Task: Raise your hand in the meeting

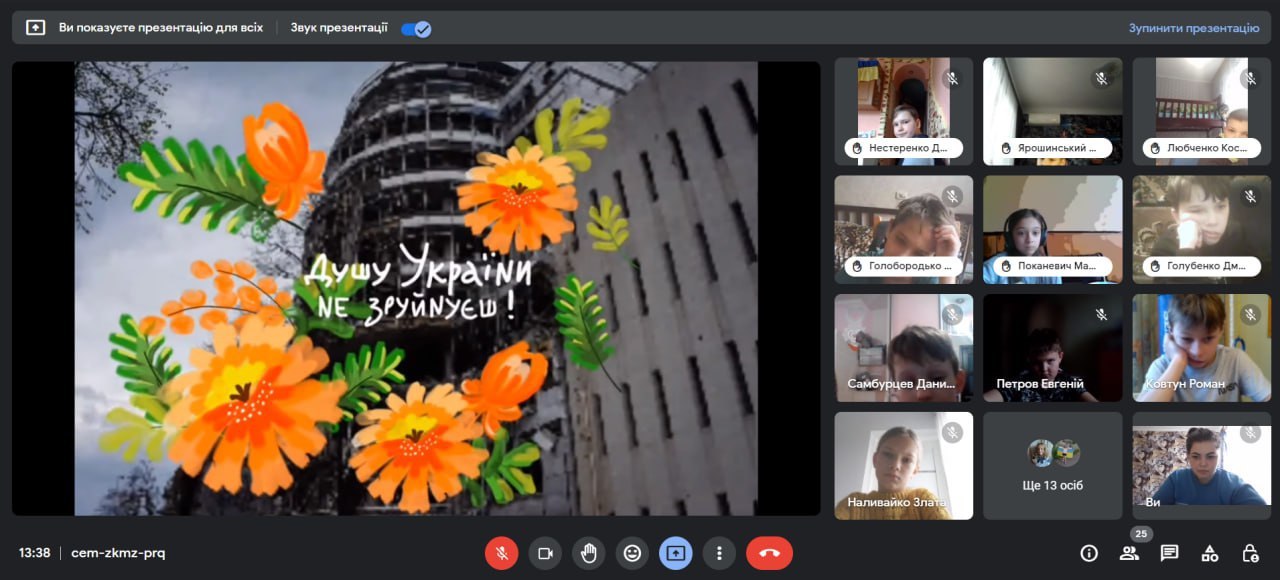Action: point(589,553)
